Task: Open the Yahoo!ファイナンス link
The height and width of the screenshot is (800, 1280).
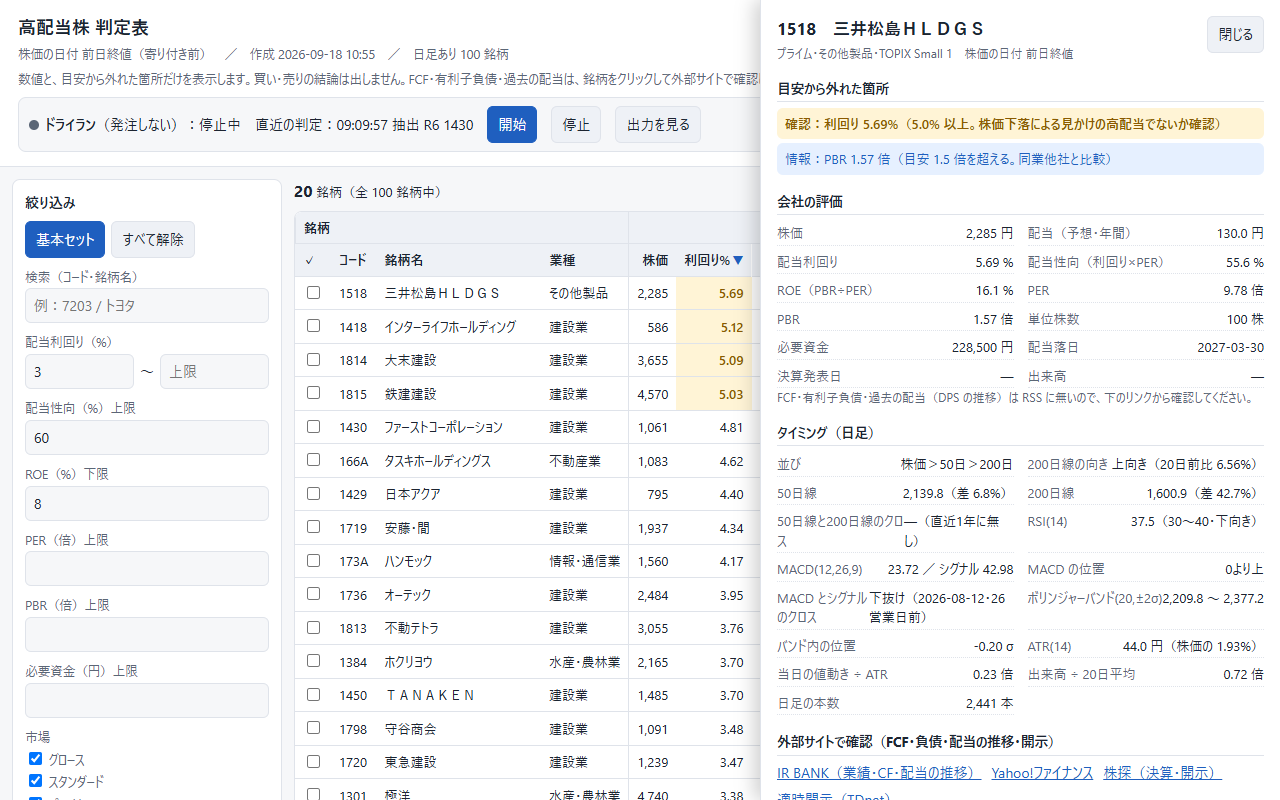Action: point(1041,773)
